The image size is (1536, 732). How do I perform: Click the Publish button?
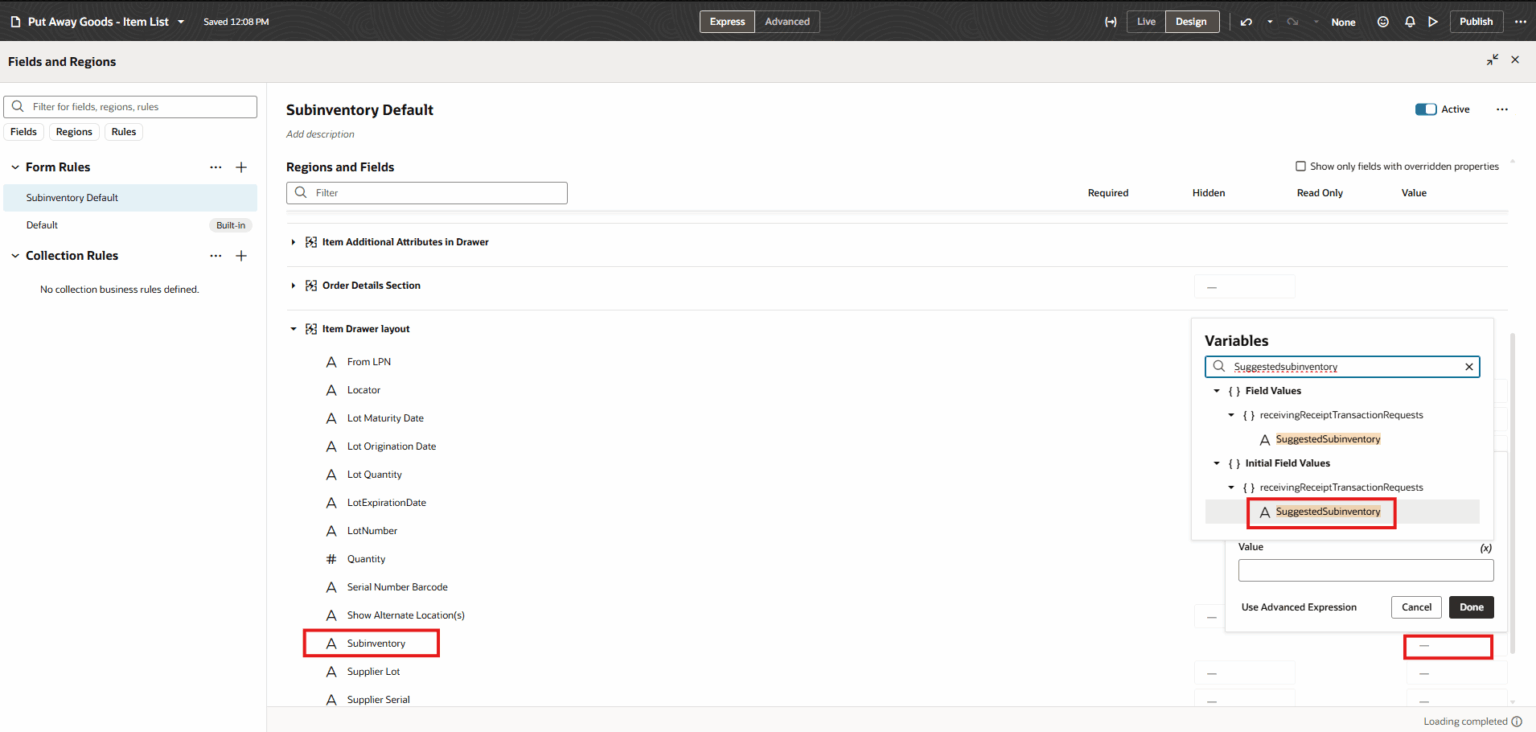(x=1476, y=21)
